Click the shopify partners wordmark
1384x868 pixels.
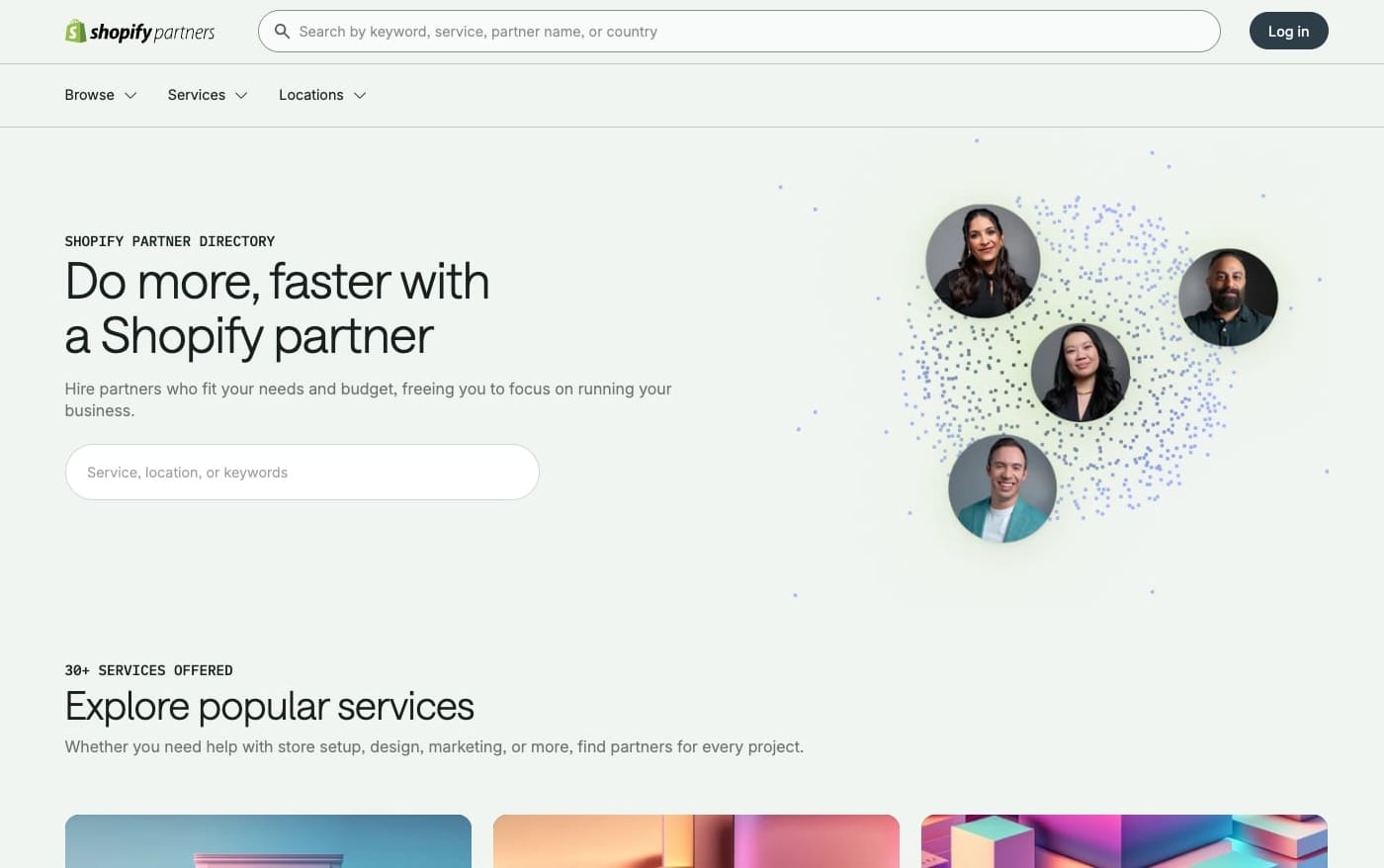coord(153,31)
